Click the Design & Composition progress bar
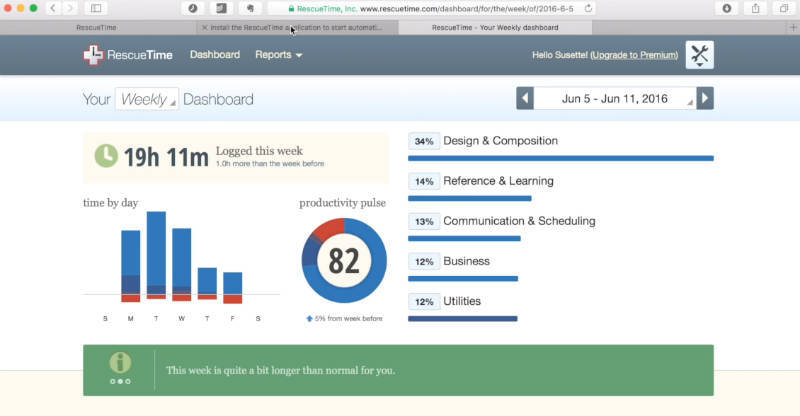 point(561,159)
